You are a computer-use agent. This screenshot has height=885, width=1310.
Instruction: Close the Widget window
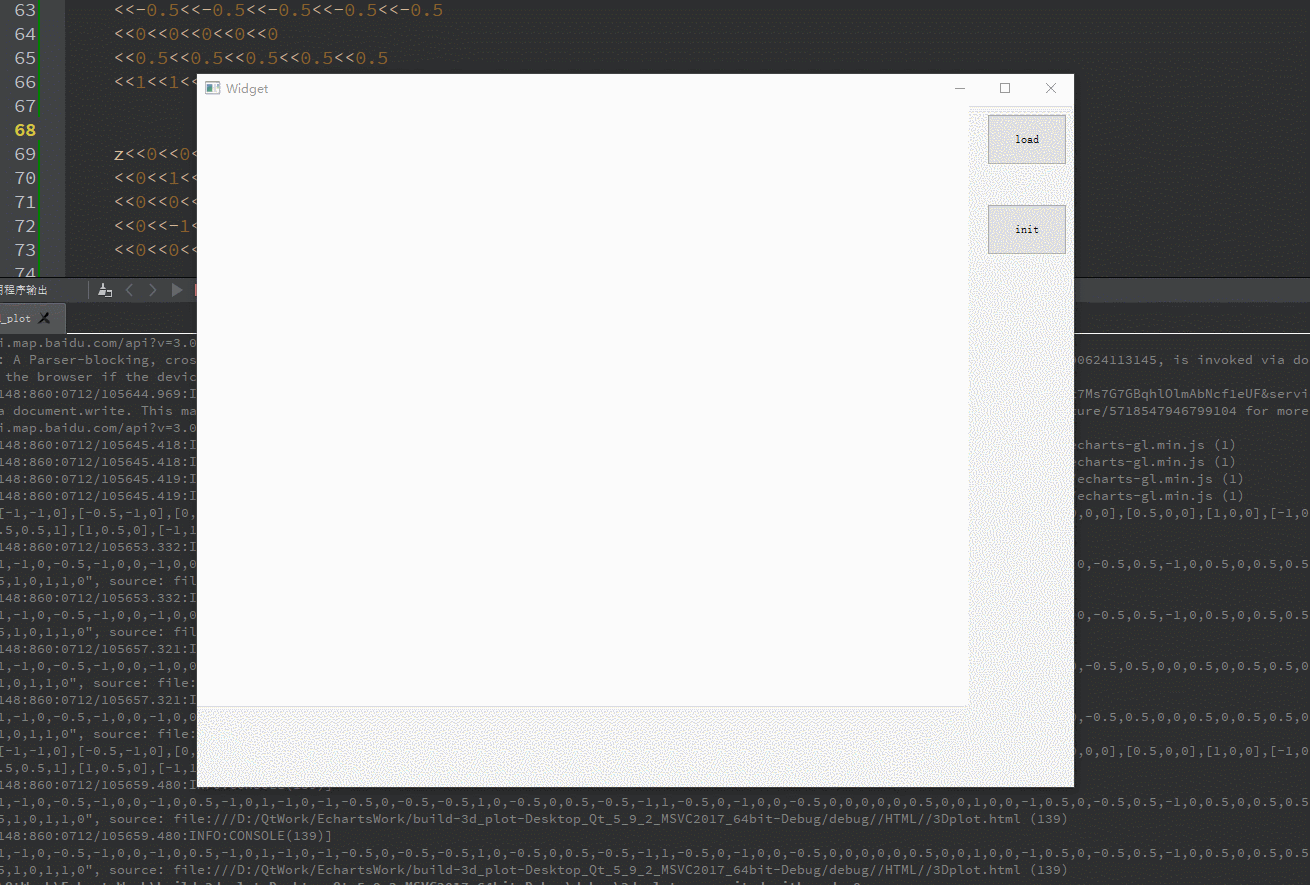(1050, 88)
